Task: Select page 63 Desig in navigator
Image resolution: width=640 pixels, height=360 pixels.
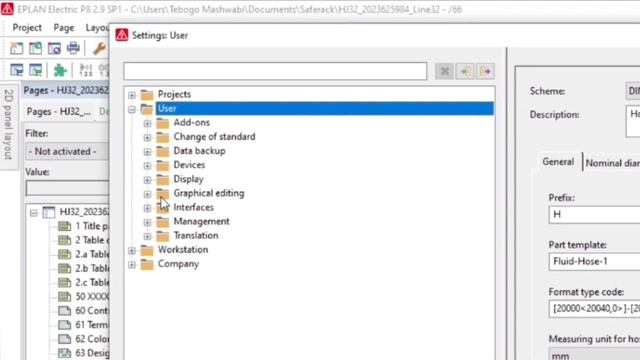Action: (92, 353)
